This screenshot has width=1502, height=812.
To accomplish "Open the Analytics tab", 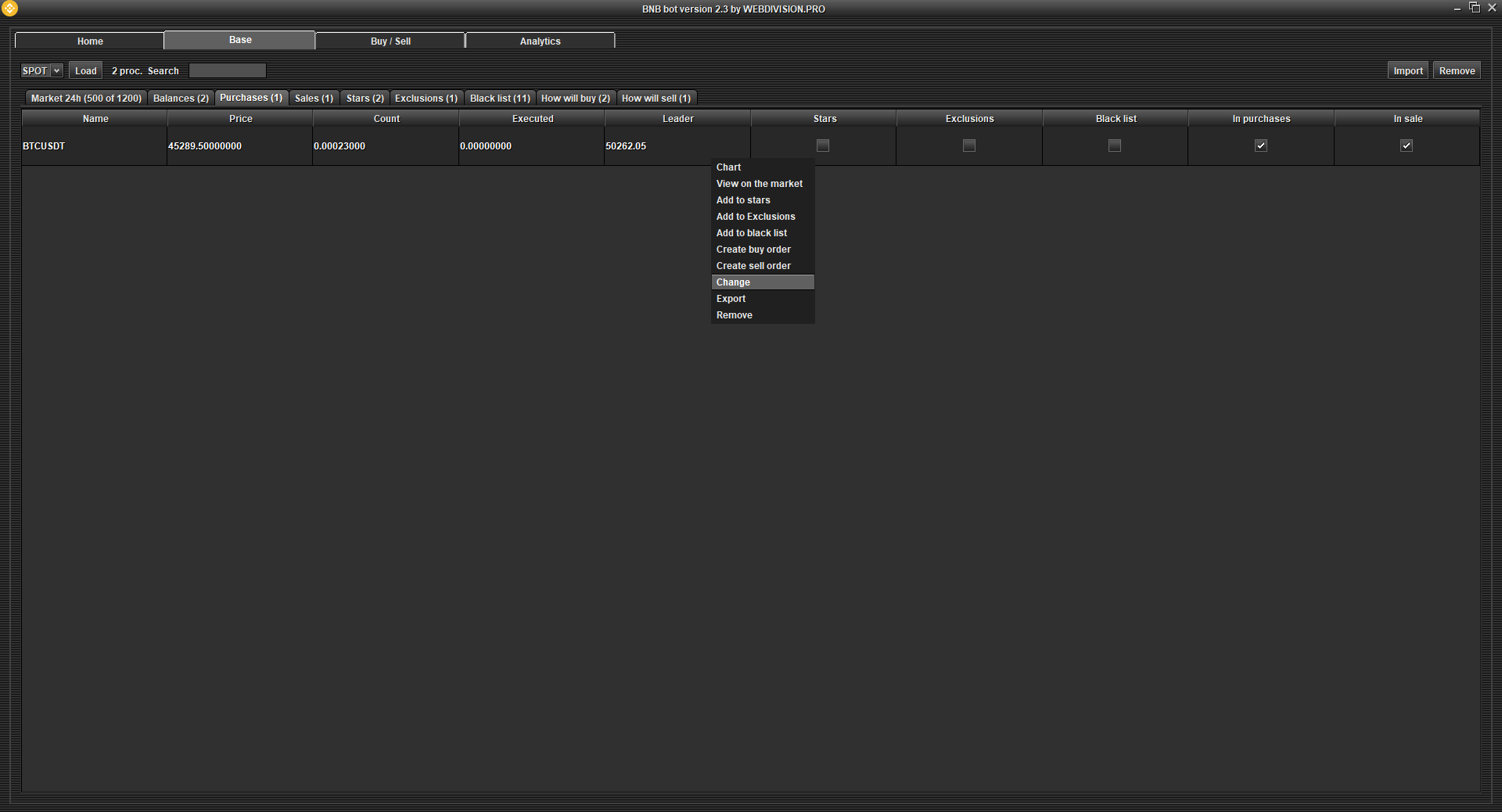I will [540, 41].
